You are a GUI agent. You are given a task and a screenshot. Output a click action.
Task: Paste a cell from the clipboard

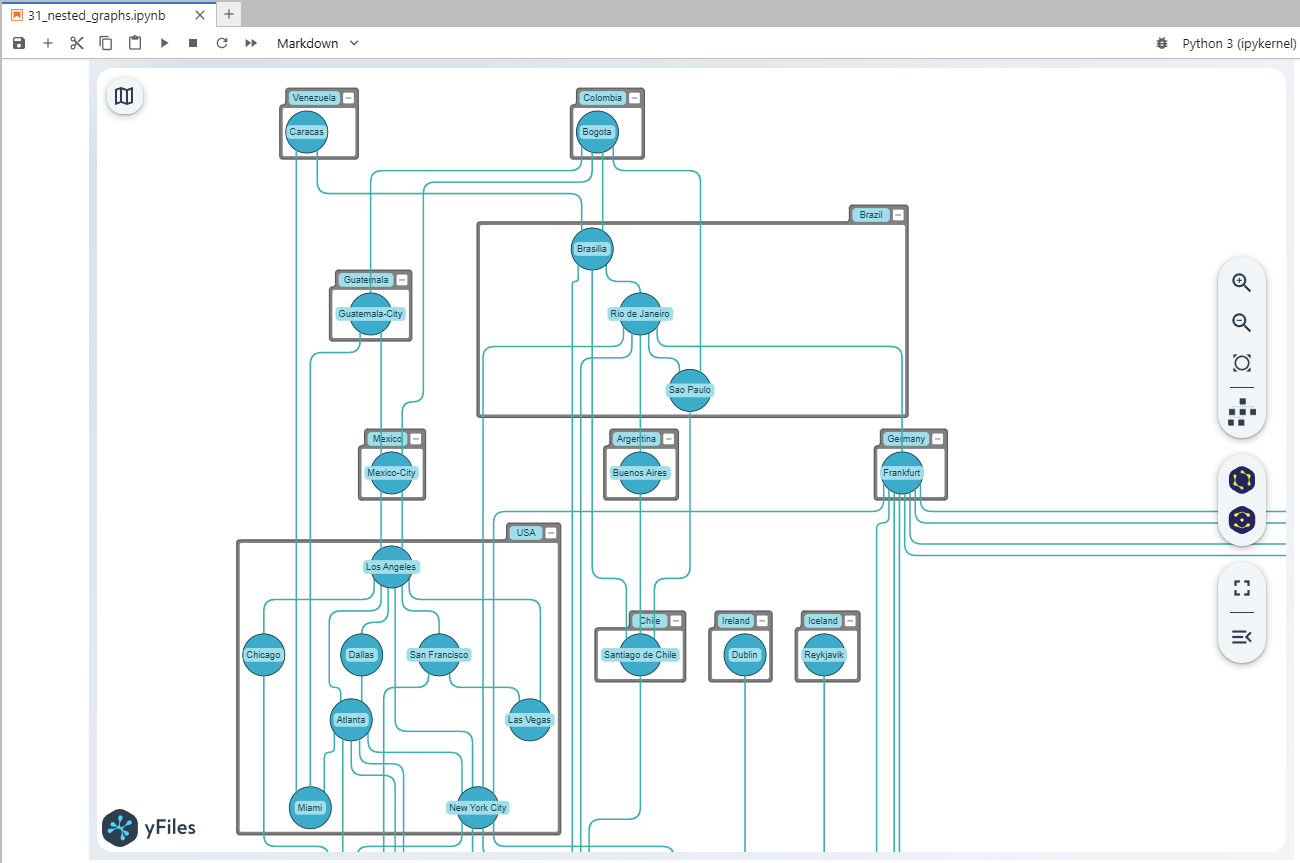[x=135, y=43]
